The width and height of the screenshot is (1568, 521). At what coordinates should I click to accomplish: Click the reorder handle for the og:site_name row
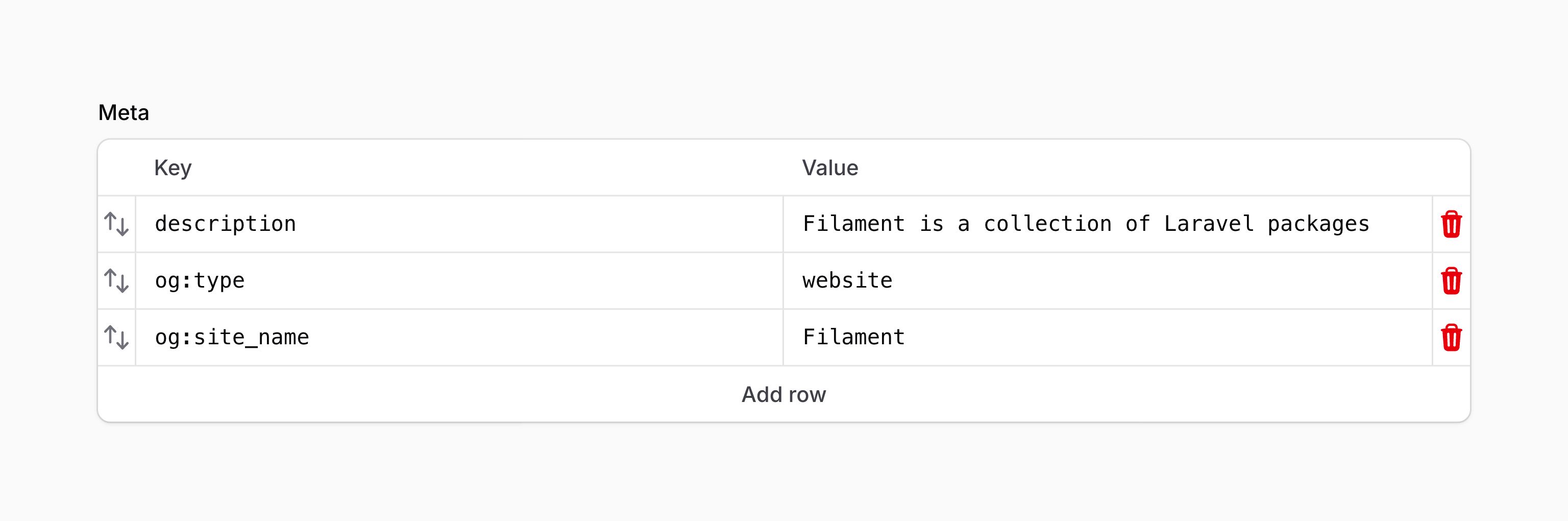(116, 337)
